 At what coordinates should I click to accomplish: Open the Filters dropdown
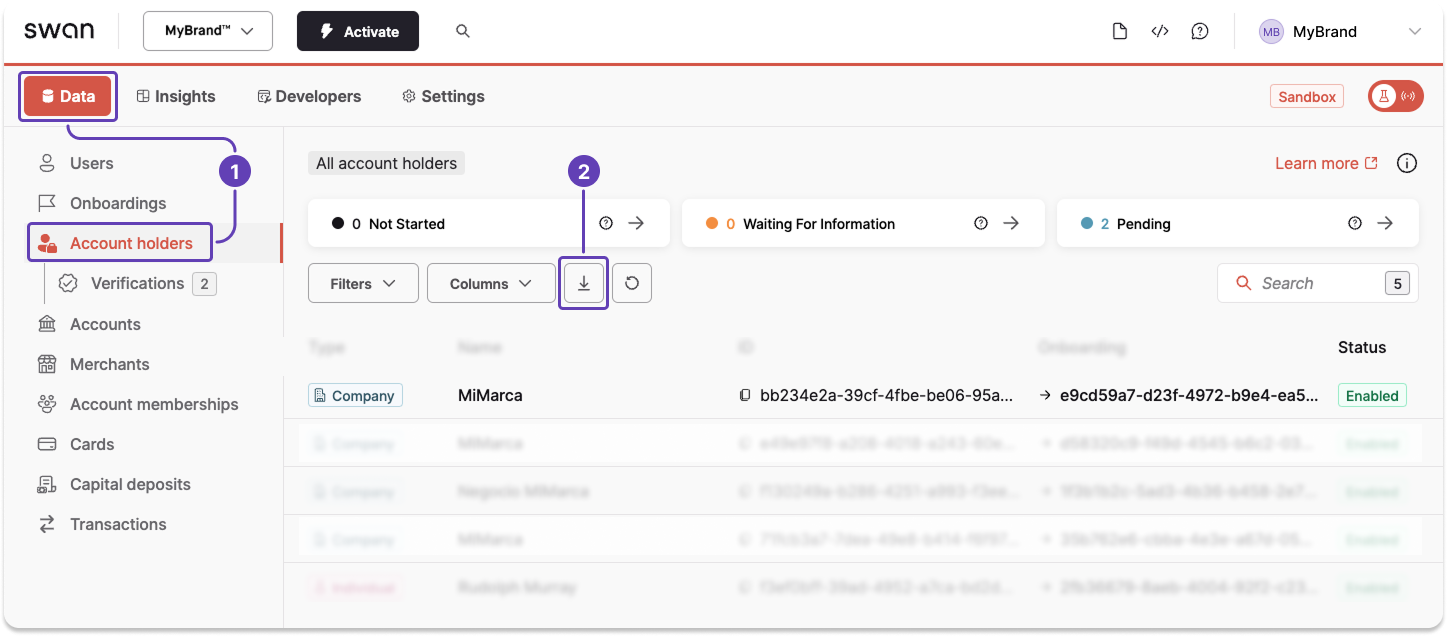[x=363, y=283]
